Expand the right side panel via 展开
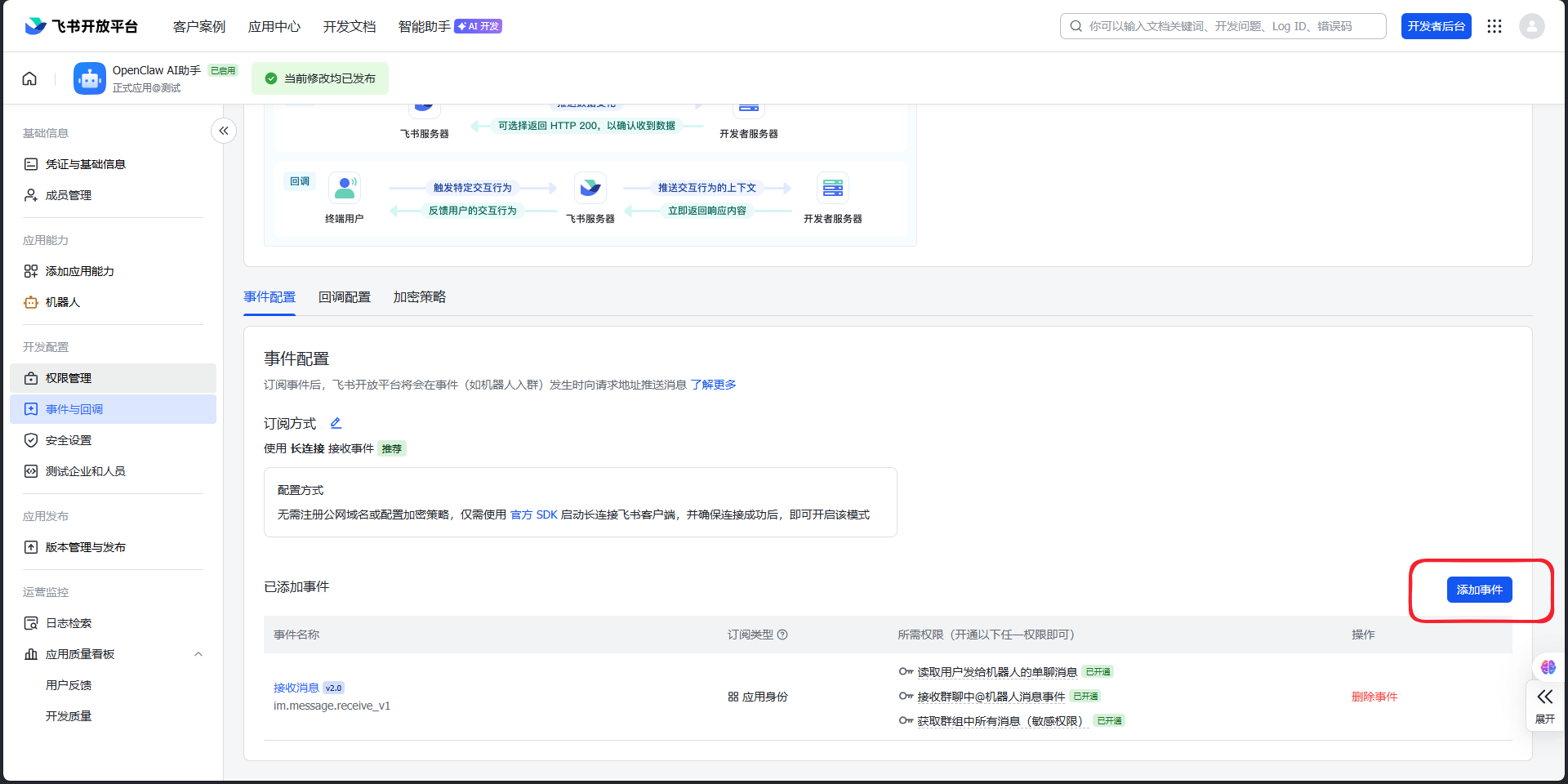The image size is (1568, 784). tap(1544, 705)
